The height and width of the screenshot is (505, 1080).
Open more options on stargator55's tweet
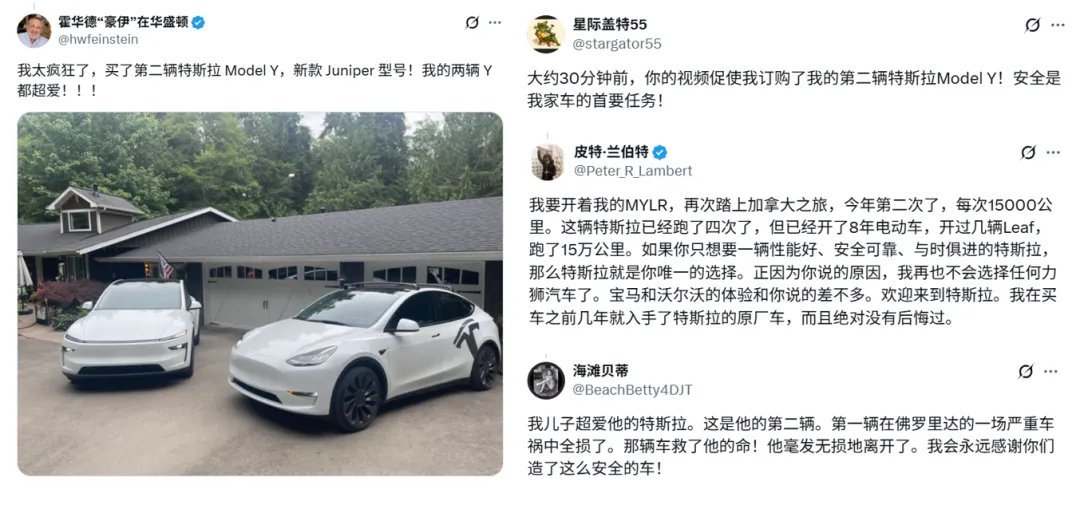1057,25
